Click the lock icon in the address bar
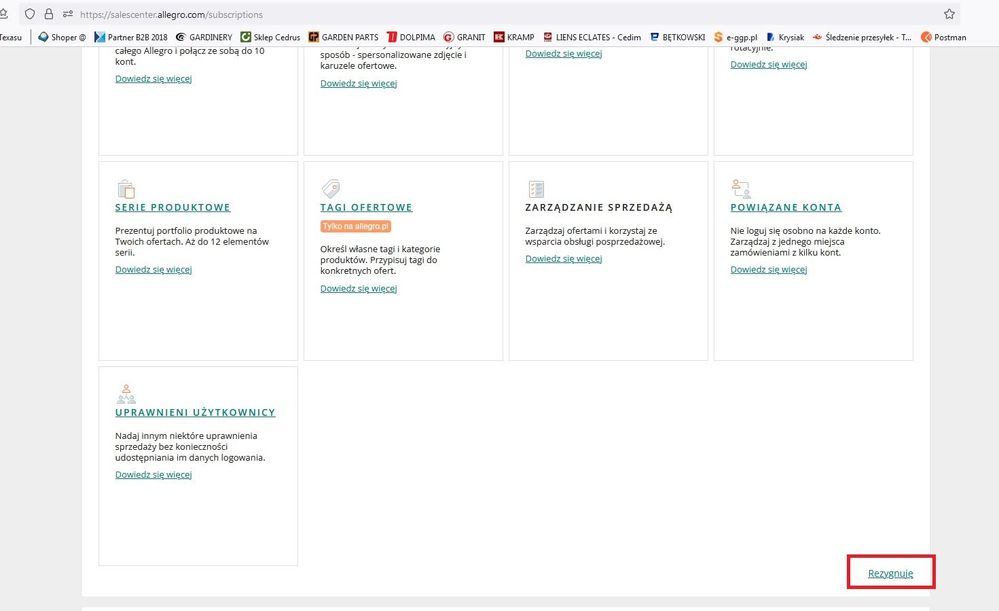Image resolution: width=999 pixels, height=611 pixels. click(x=48, y=15)
